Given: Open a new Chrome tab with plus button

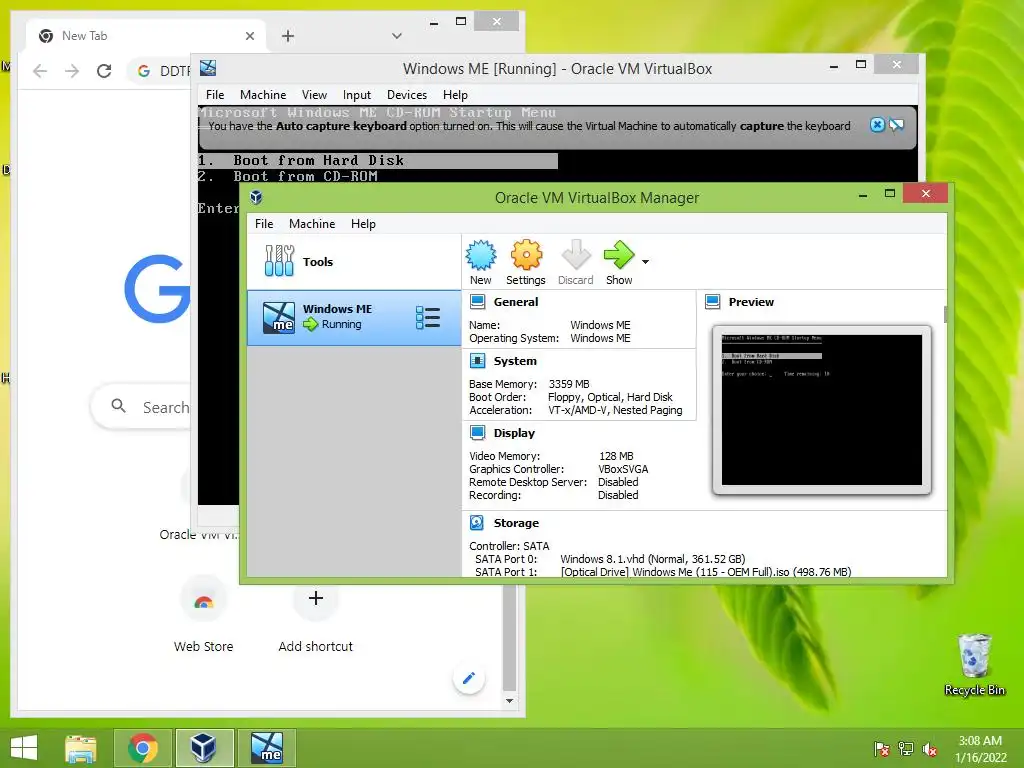Looking at the screenshot, I should point(288,36).
